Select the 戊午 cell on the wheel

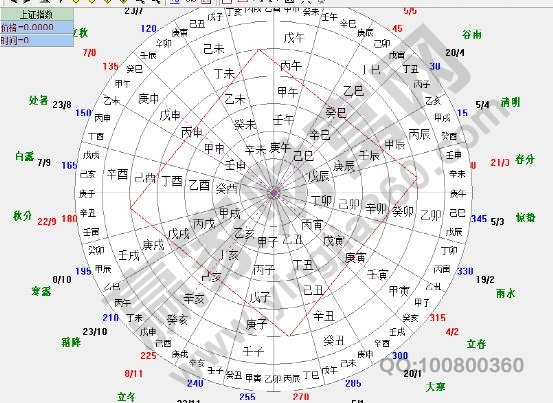(294, 38)
